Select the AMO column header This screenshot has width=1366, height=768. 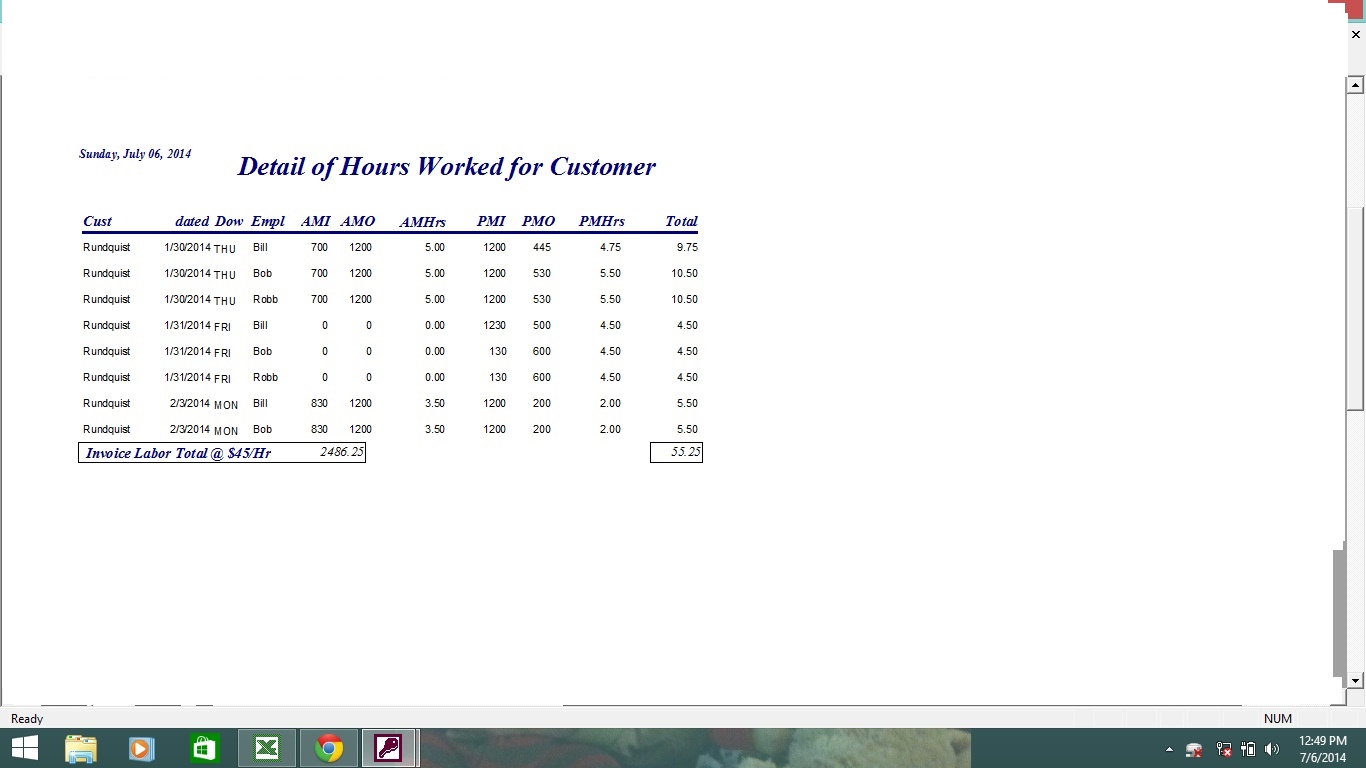[x=358, y=221]
